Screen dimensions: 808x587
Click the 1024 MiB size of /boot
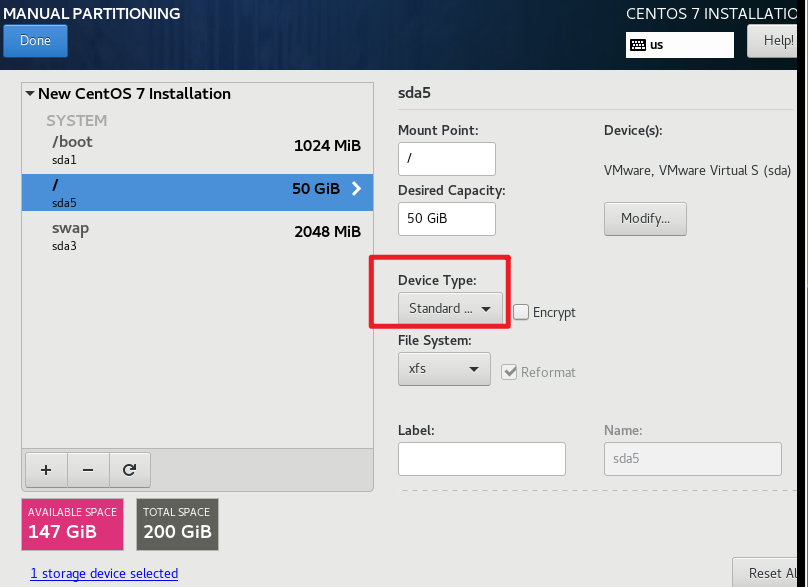327,146
